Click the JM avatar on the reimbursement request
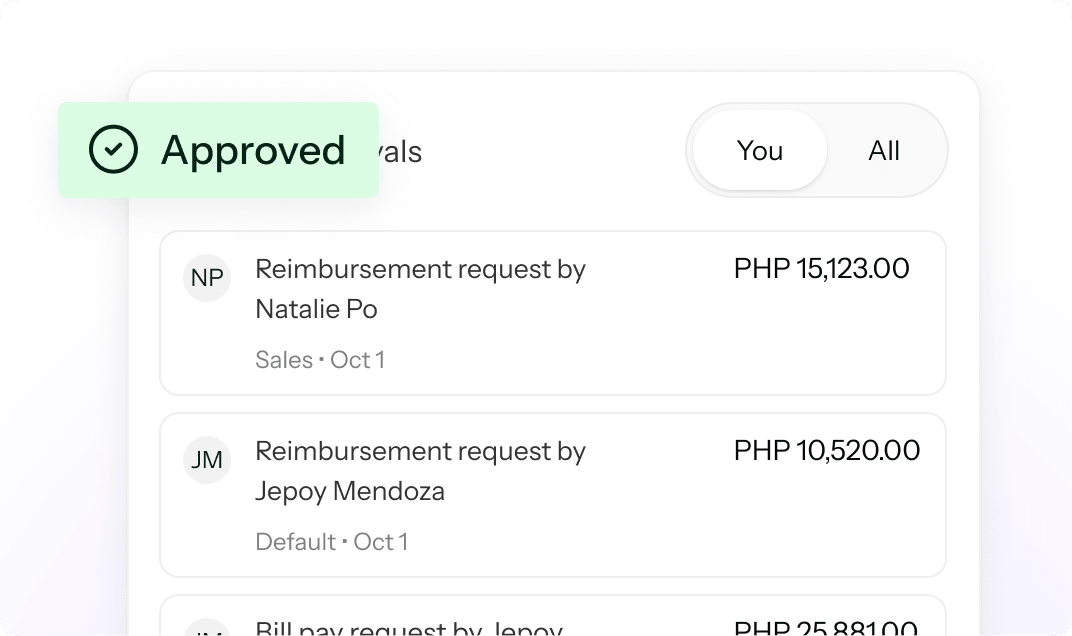Image resolution: width=1072 pixels, height=636 pixels. 207,460
